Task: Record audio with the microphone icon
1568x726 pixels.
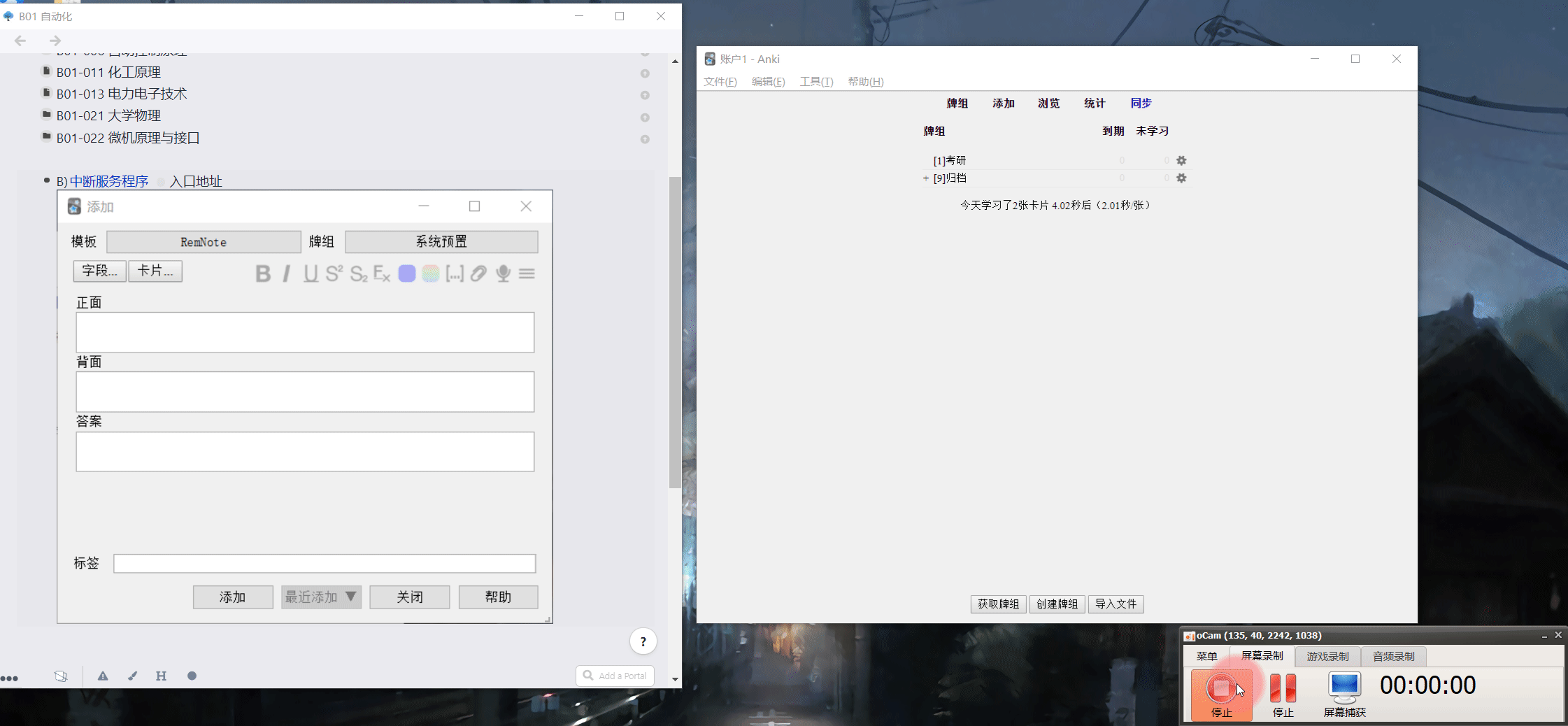Action: click(x=503, y=273)
